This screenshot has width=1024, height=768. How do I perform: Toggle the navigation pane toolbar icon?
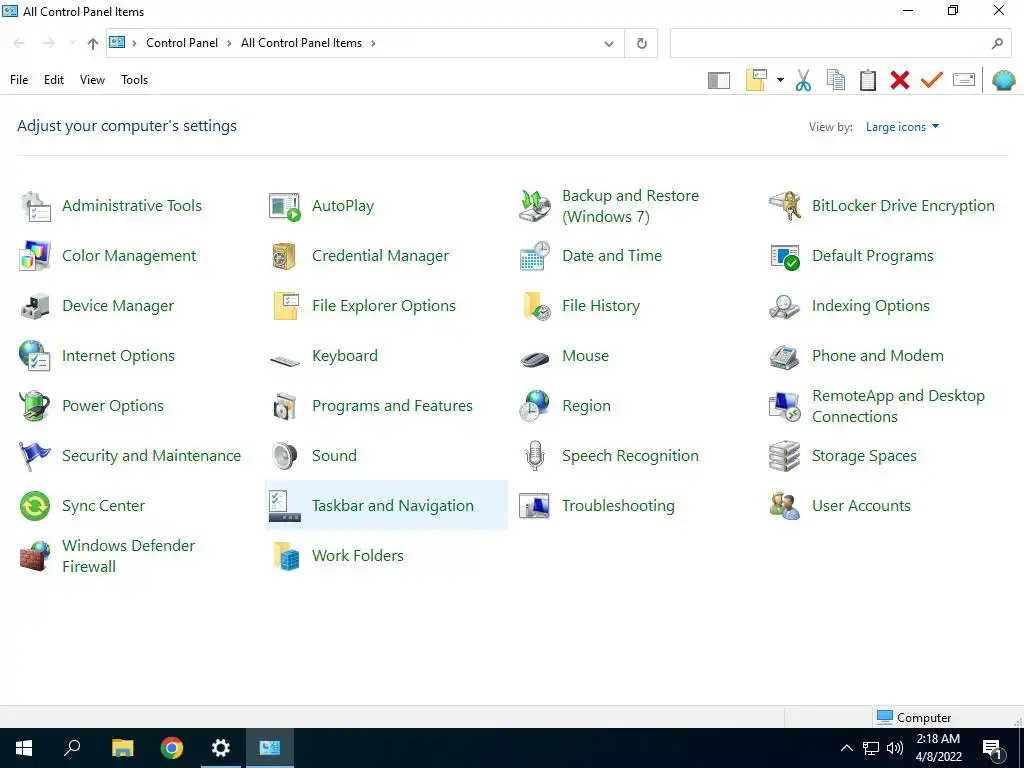coord(719,80)
